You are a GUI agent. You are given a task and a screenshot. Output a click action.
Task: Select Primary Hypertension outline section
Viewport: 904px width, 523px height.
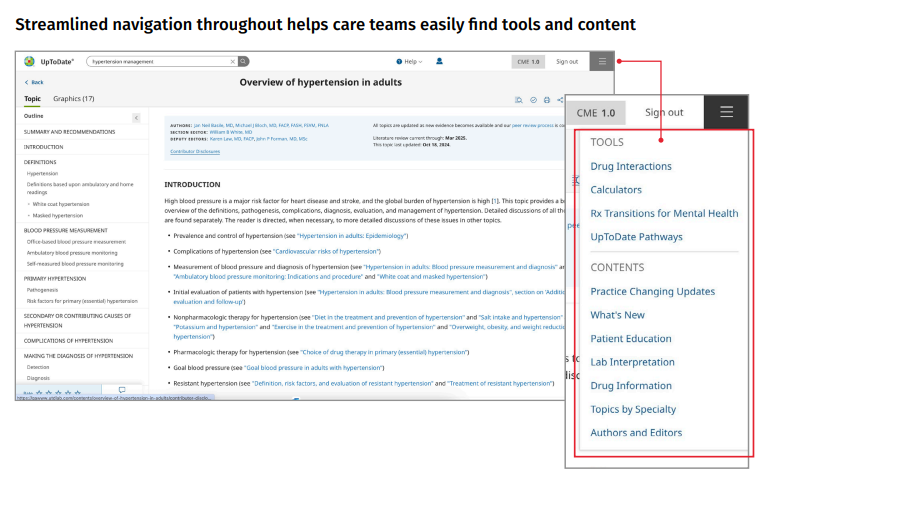(x=55, y=279)
